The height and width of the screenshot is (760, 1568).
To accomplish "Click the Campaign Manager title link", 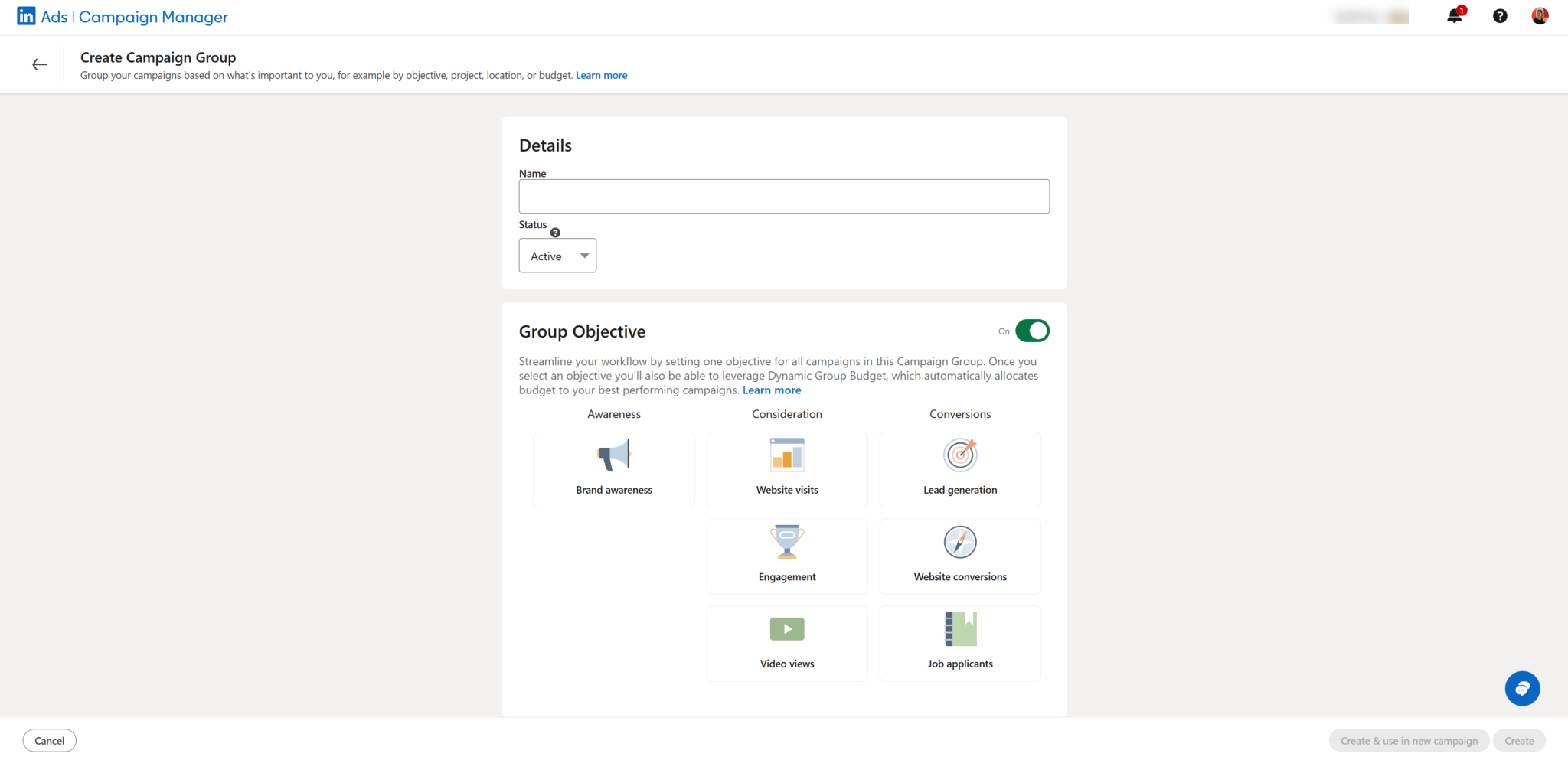I will (153, 17).
